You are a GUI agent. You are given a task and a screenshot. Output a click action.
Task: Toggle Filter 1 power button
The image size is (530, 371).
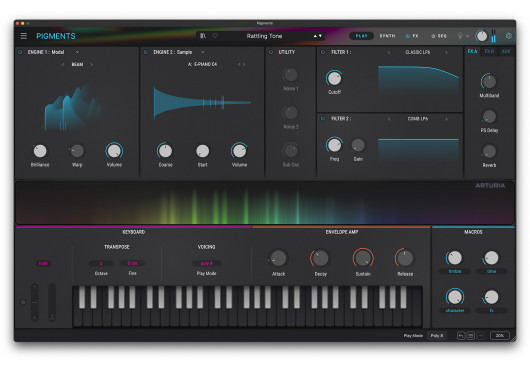(x=323, y=52)
